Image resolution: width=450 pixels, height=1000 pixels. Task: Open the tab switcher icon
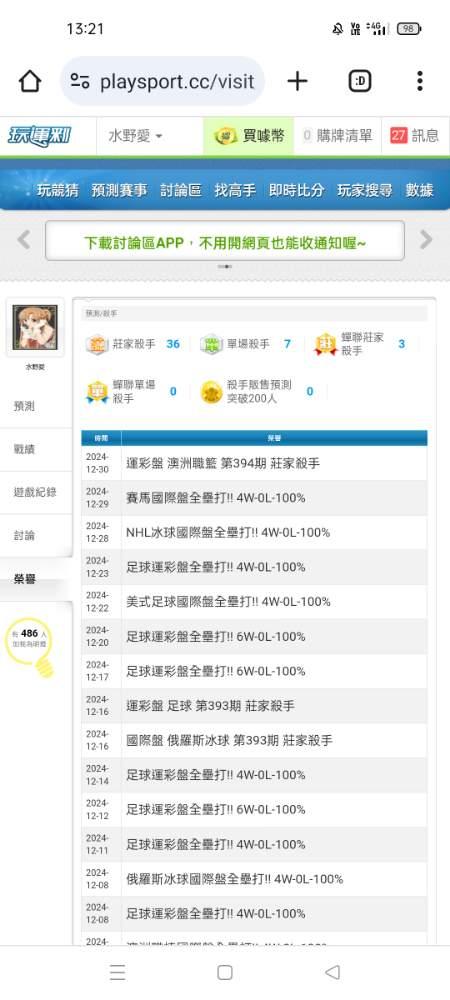(360, 81)
